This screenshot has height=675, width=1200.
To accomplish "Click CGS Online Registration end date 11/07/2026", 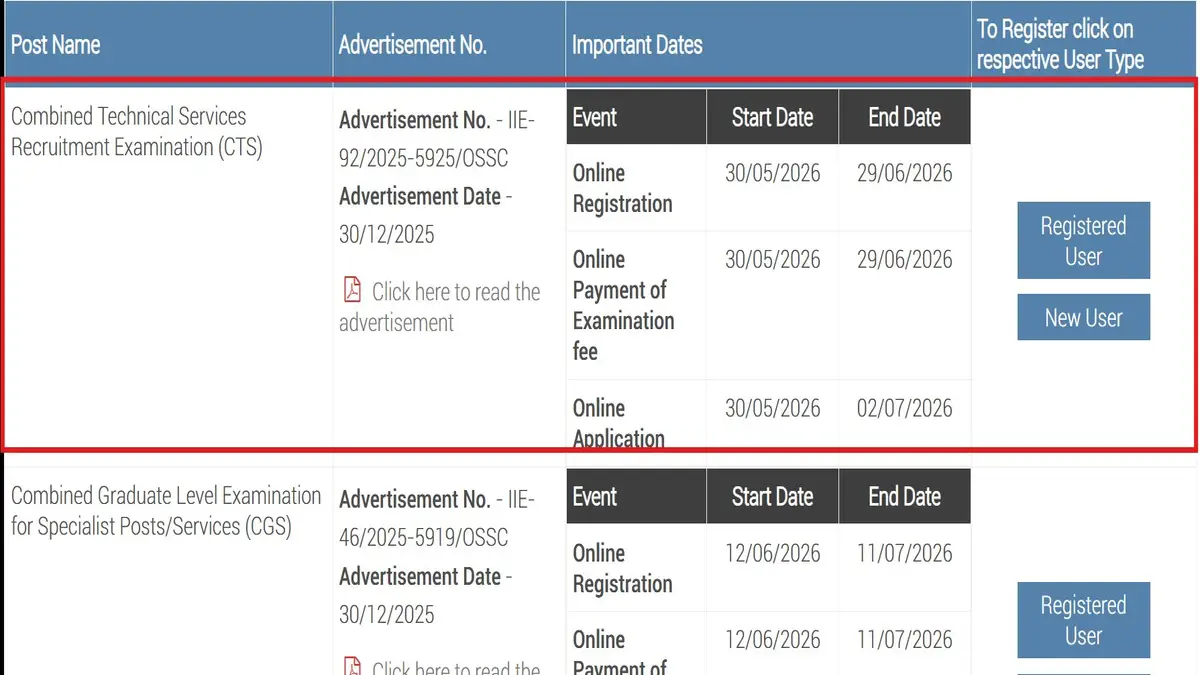I will 904,553.
